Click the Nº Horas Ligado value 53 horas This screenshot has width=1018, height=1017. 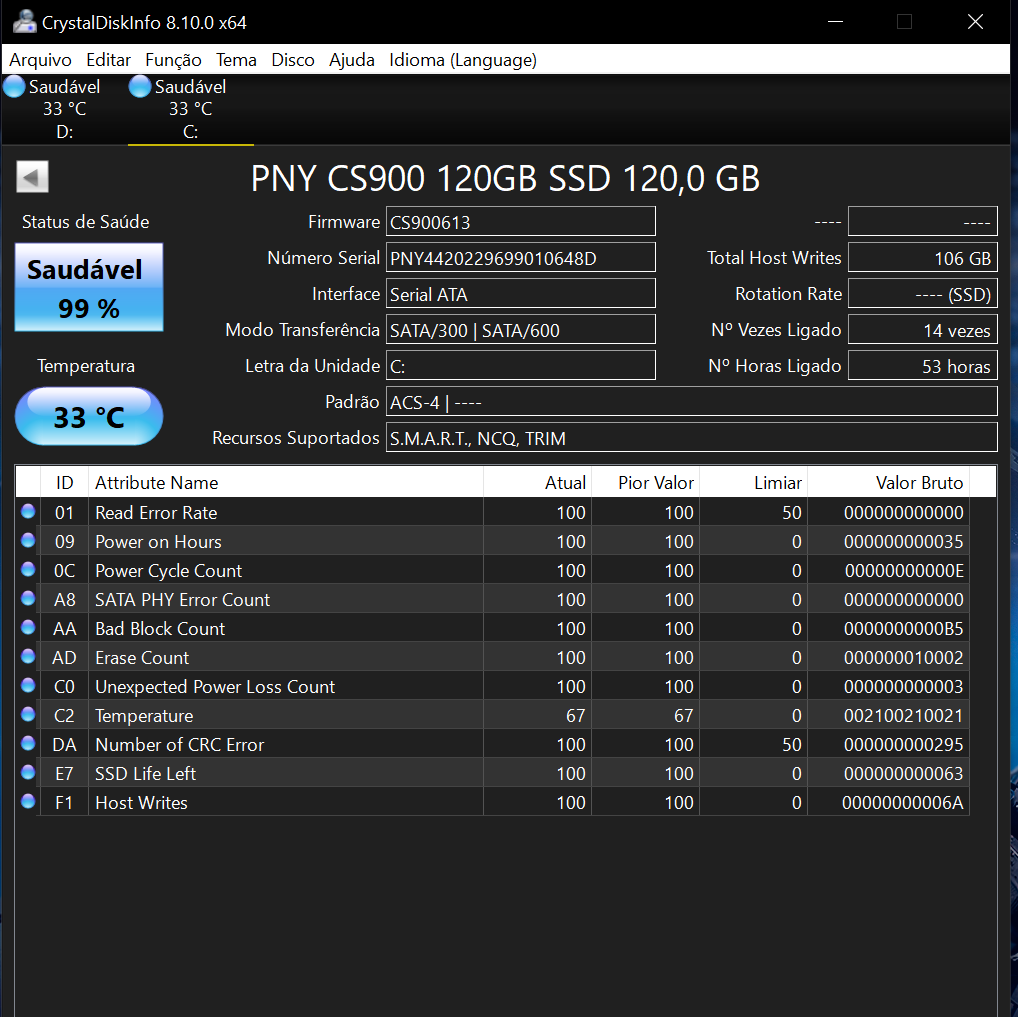tap(923, 366)
